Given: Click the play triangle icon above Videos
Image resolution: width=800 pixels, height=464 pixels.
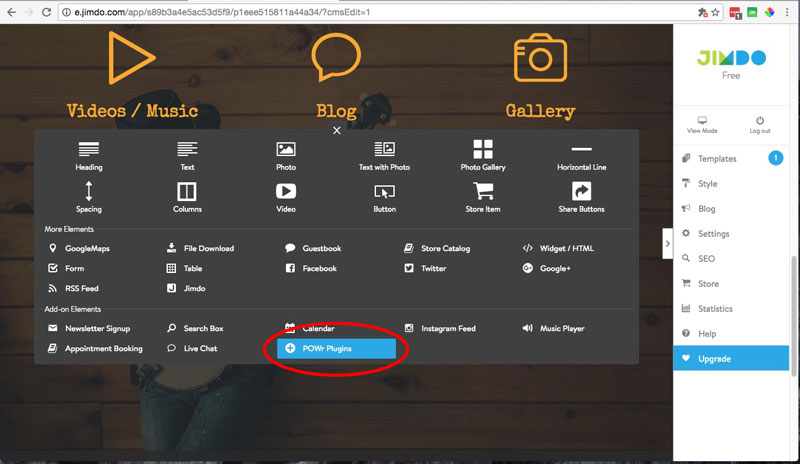Looking at the screenshot, I should click(x=131, y=57).
